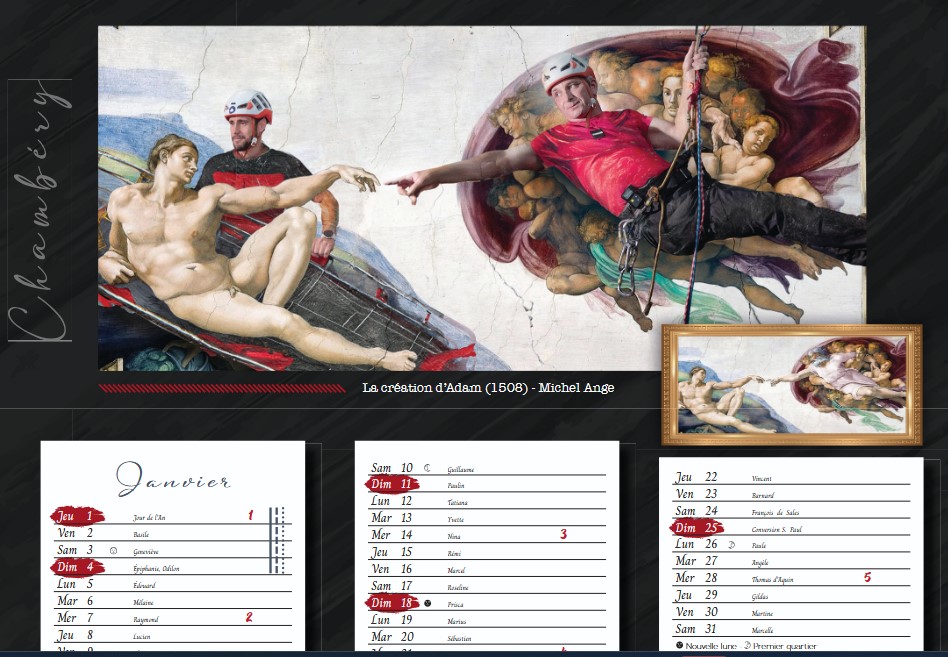Click the first quarter moon icon beside Lun 26

tap(731, 545)
